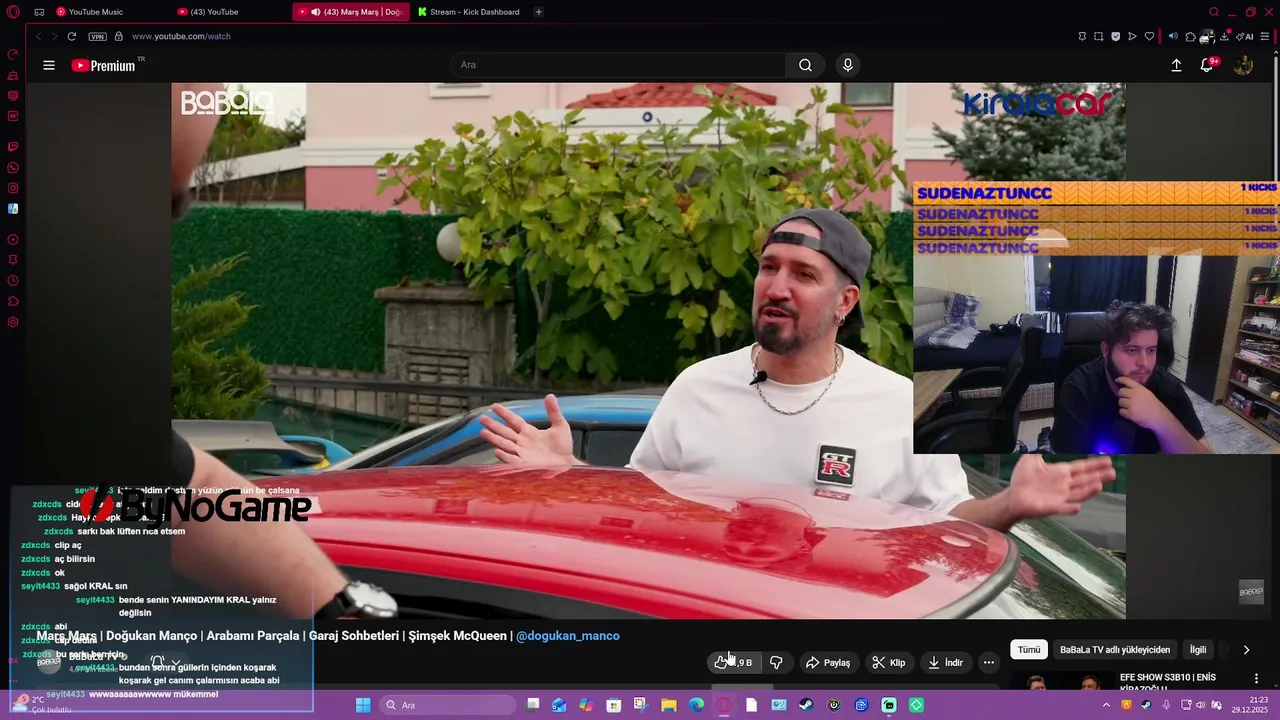Show hidden system tray icons
Screen dimensions: 1280x720
(1106, 705)
